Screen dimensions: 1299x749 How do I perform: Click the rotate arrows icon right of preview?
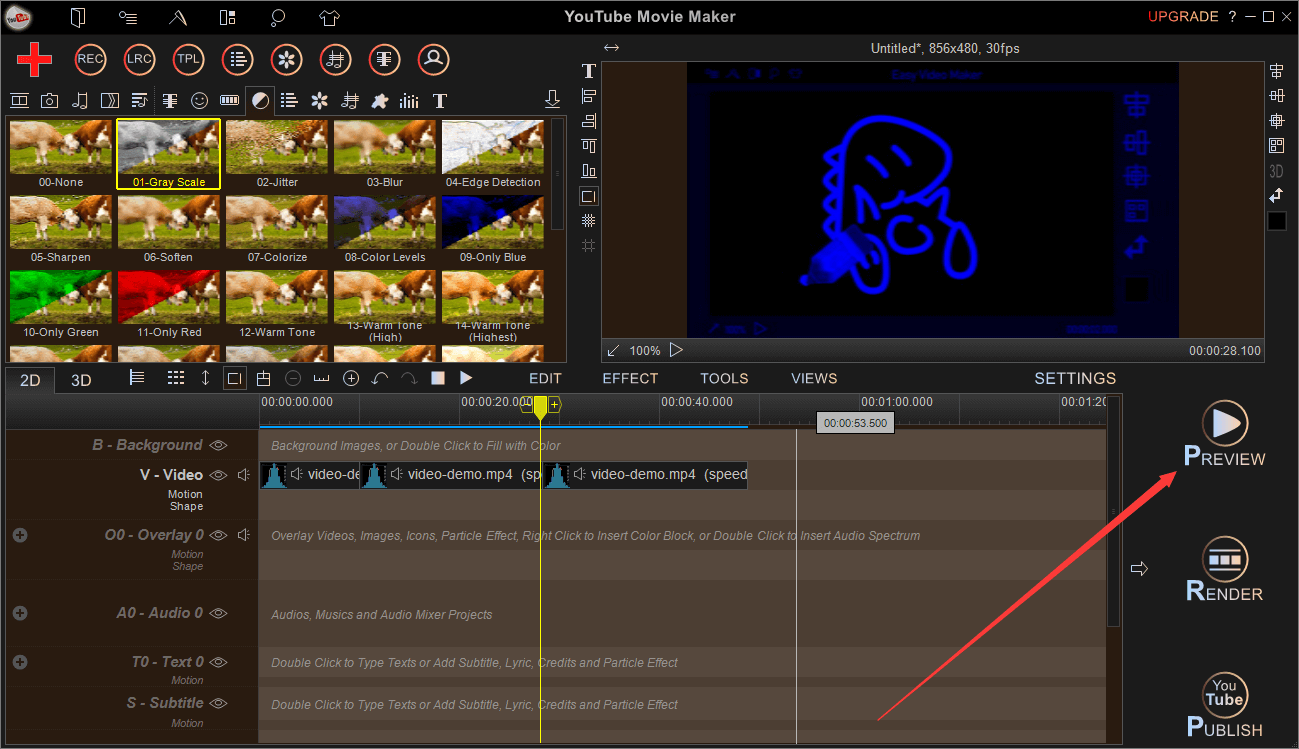pyautogui.click(x=1277, y=196)
